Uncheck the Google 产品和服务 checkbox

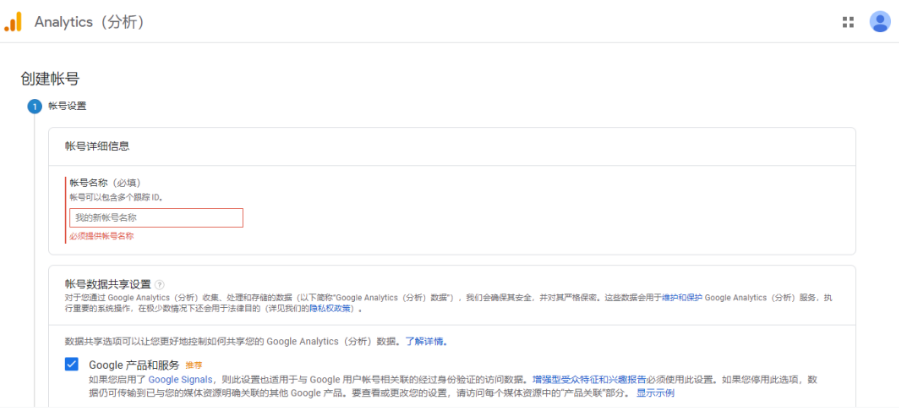click(72, 364)
